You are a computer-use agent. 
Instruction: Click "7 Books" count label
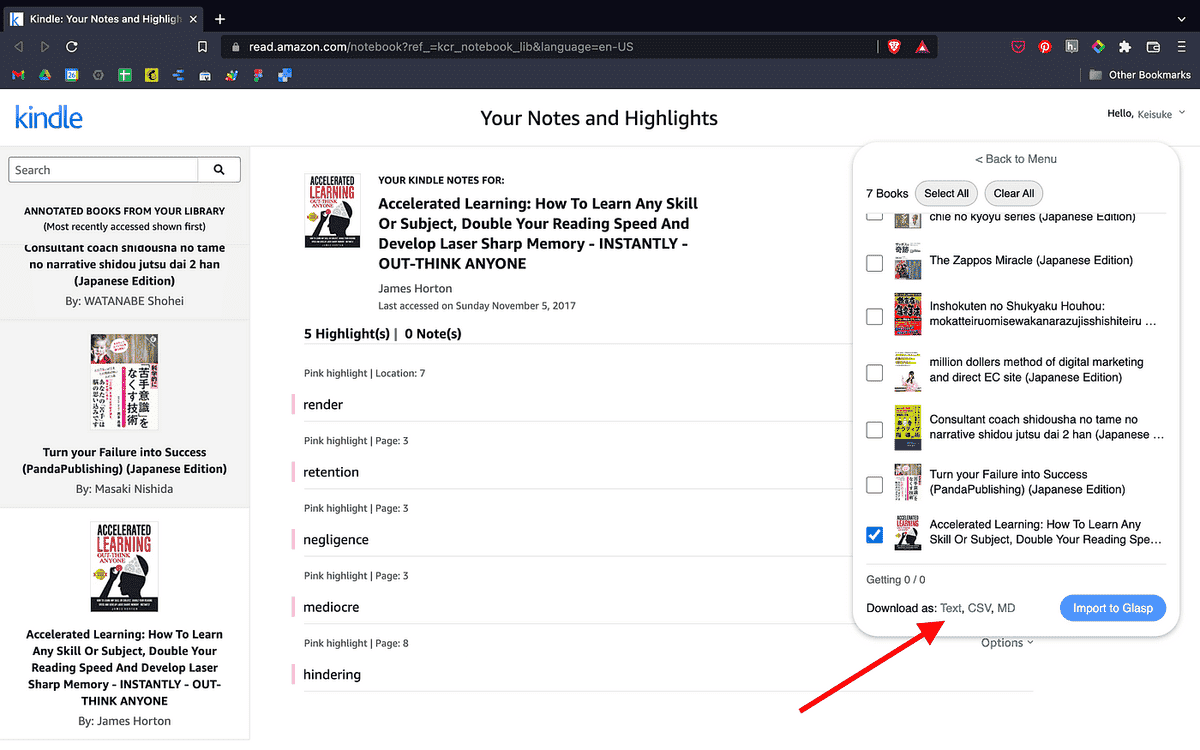pyautogui.click(x=887, y=194)
